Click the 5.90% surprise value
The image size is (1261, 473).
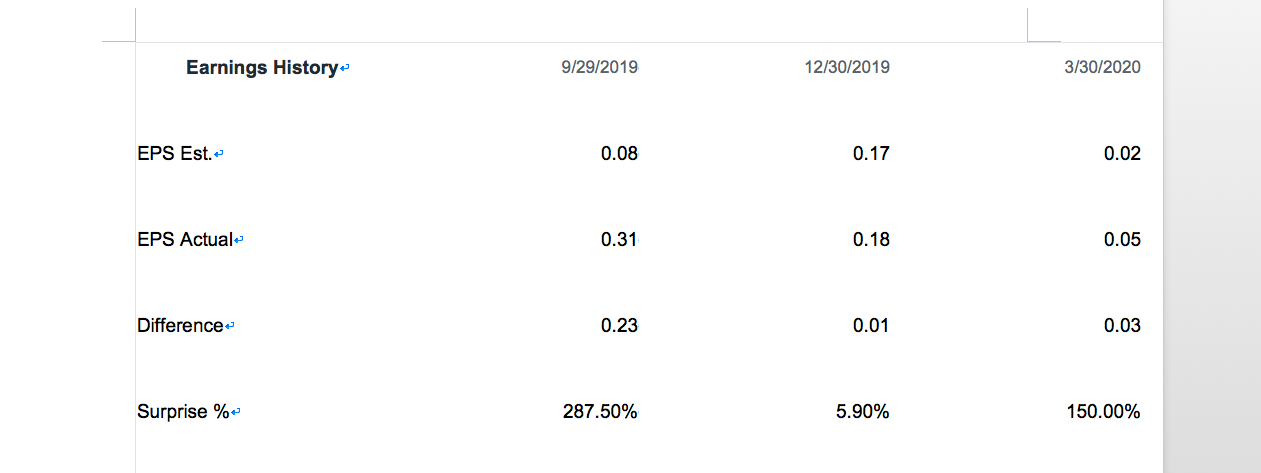point(863,412)
